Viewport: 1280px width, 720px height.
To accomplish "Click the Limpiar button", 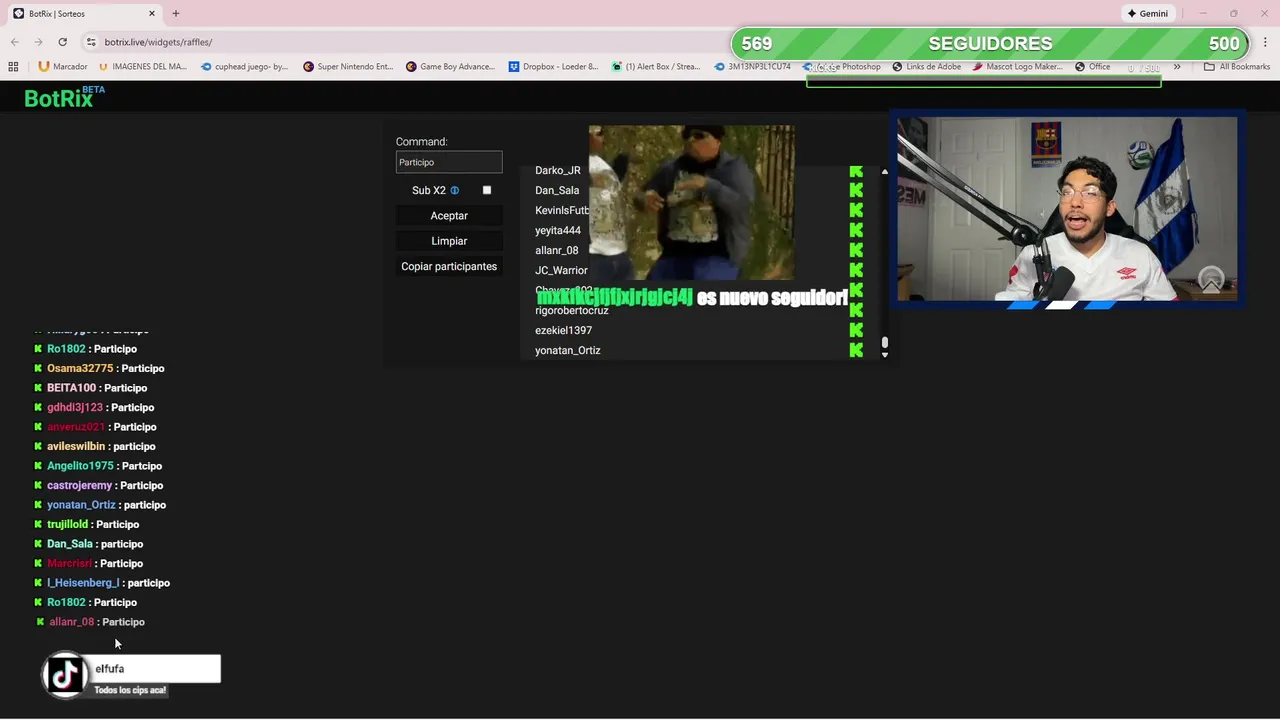I will 449,241.
